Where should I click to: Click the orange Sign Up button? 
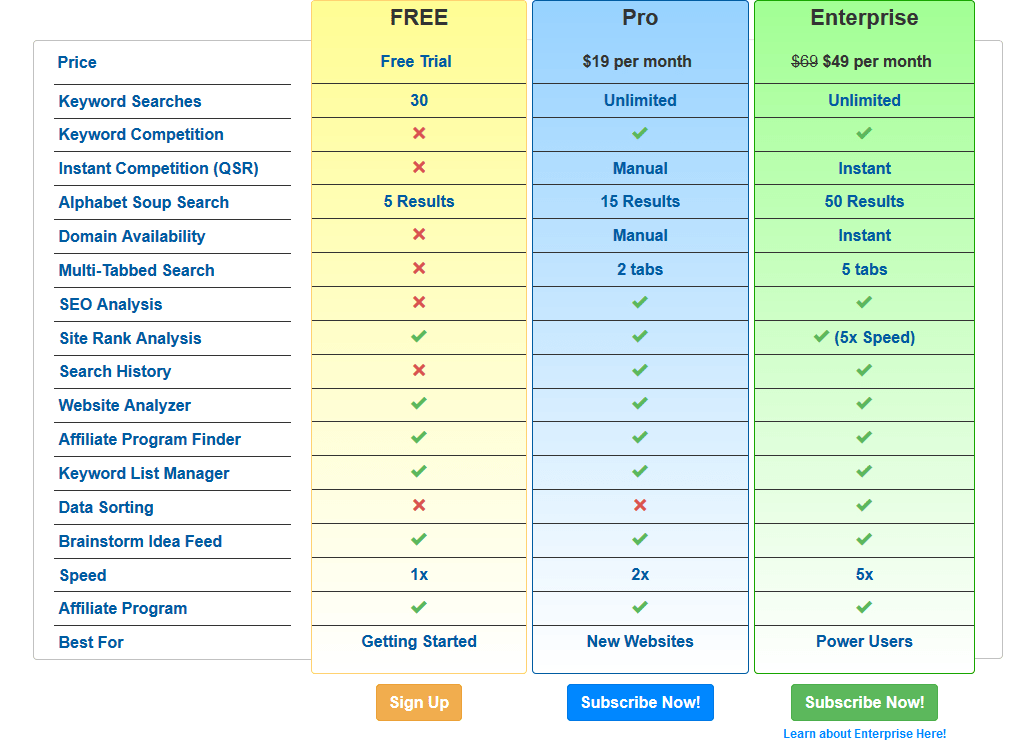click(x=419, y=702)
